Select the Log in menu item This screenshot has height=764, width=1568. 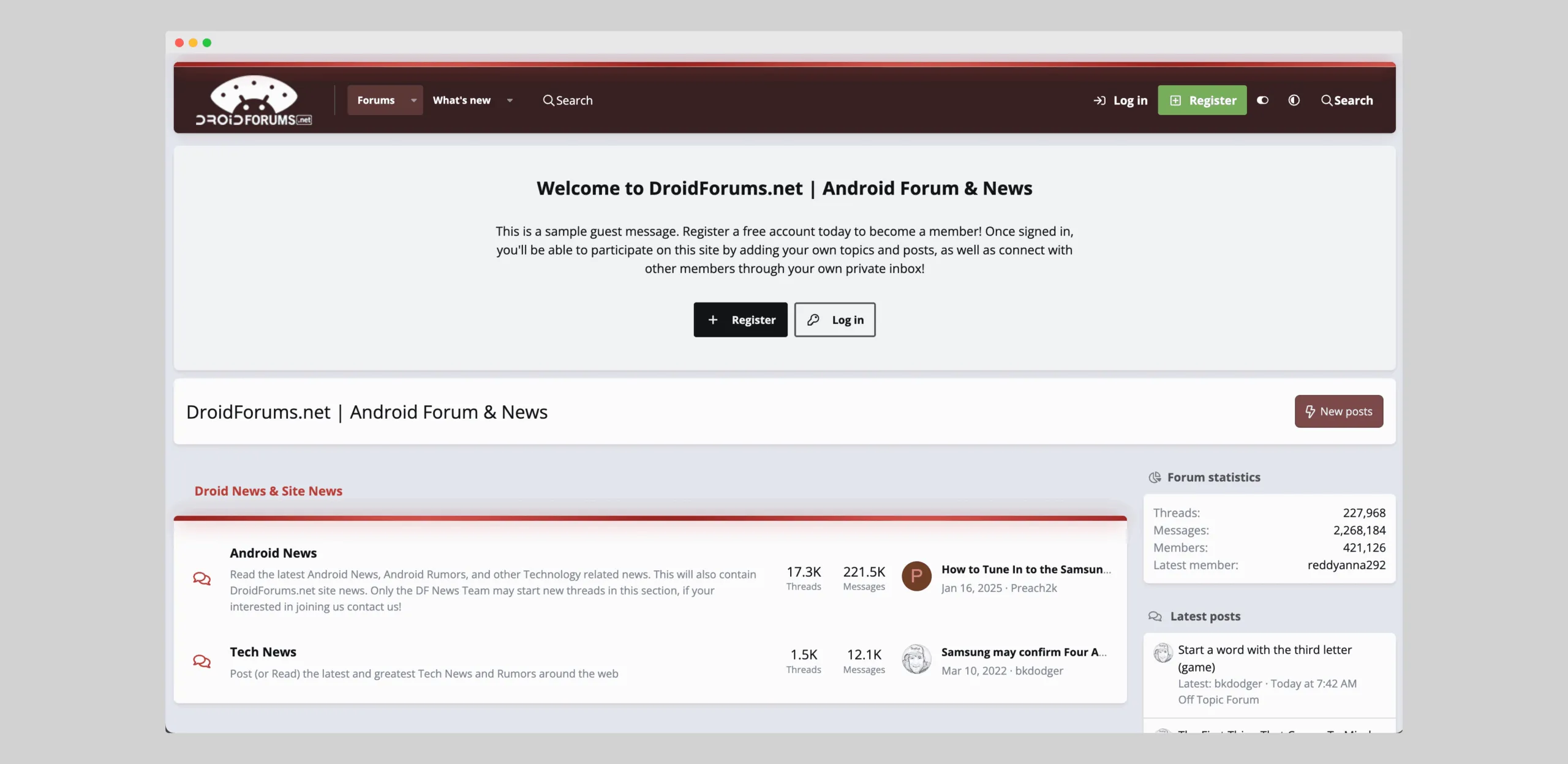pos(1120,100)
